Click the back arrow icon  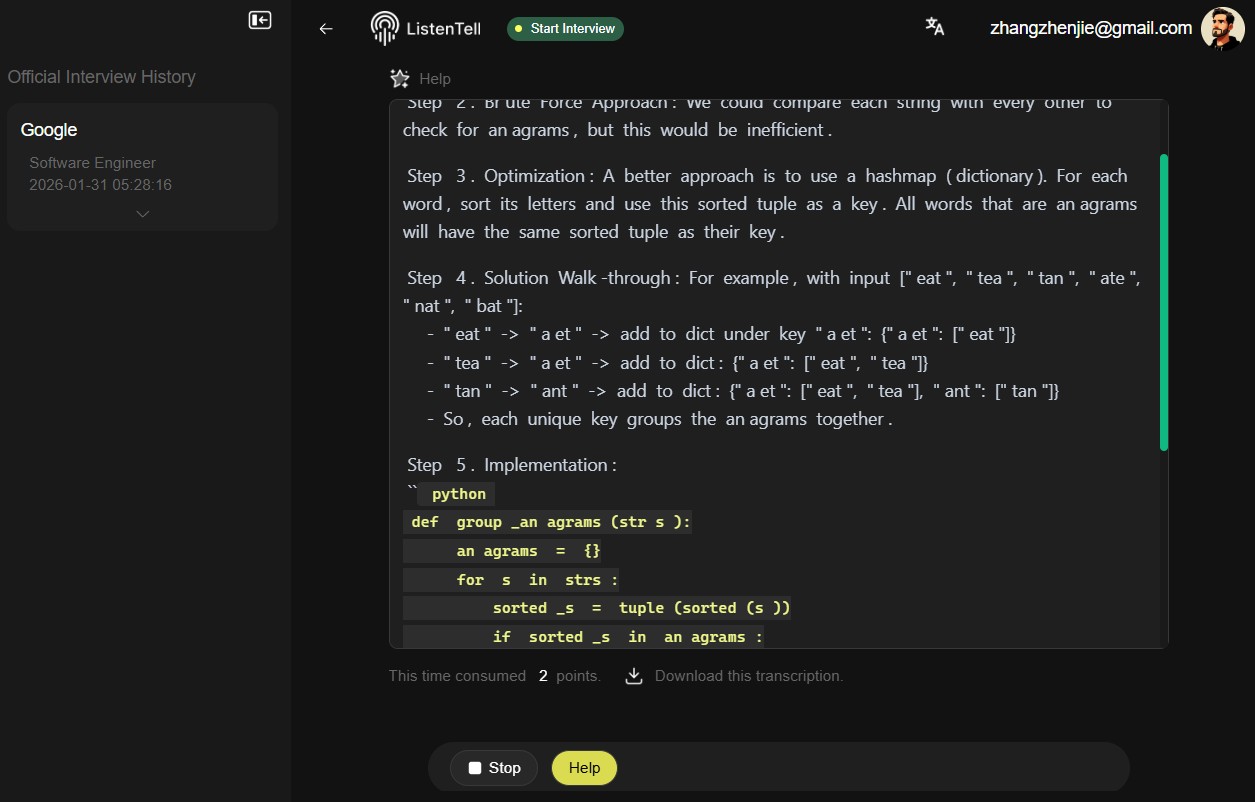[325, 29]
